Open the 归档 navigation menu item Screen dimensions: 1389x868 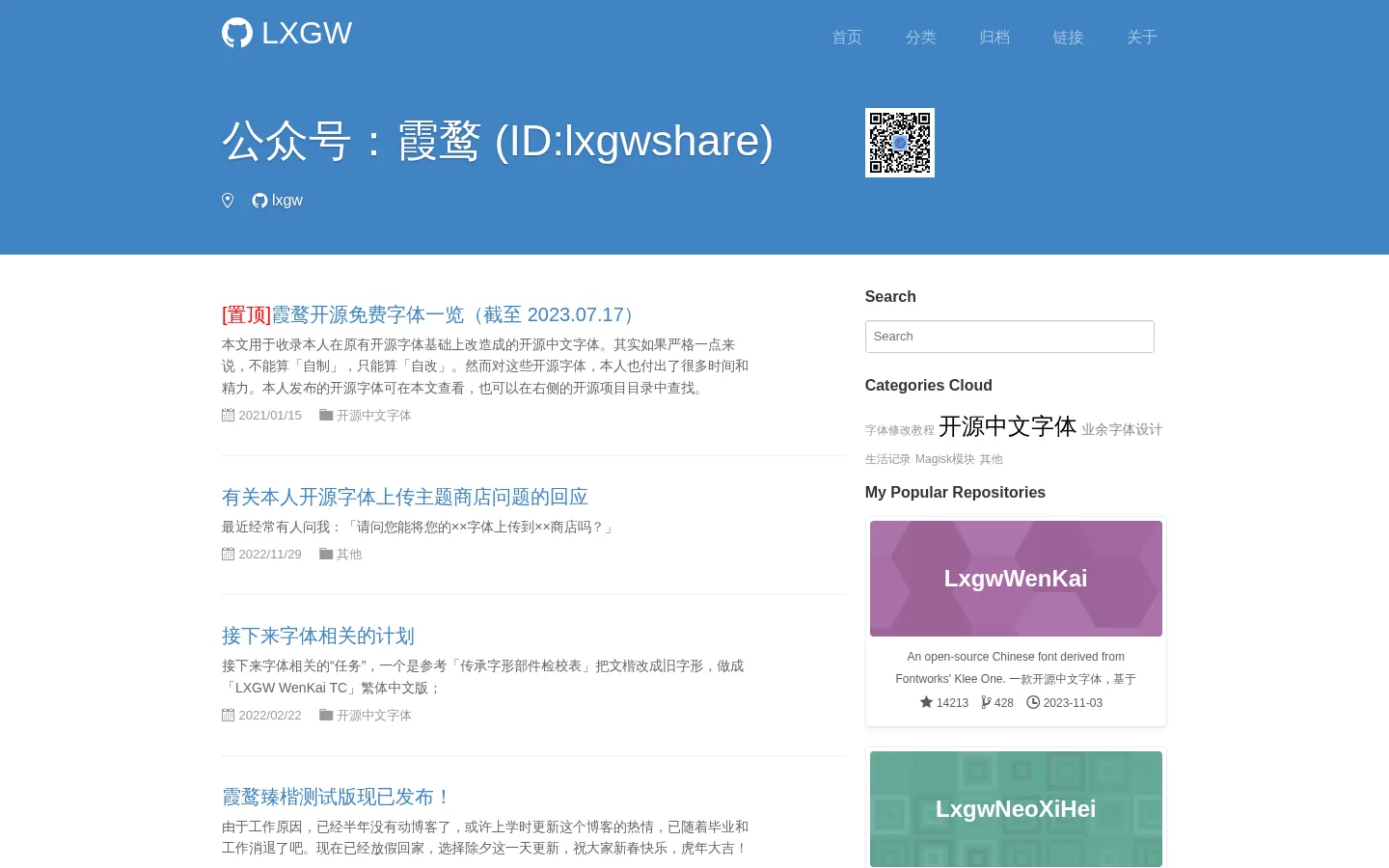point(994,37)
